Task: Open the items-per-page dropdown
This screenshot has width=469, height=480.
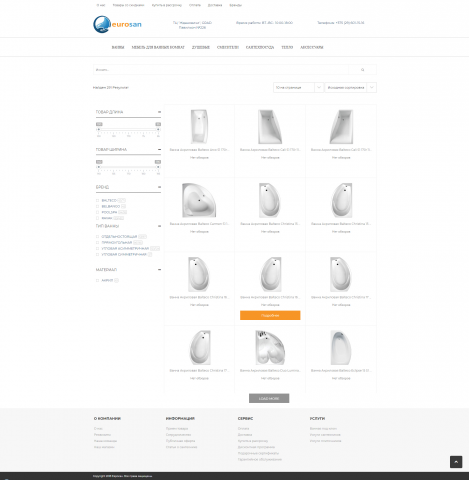Action: (298, 87)
